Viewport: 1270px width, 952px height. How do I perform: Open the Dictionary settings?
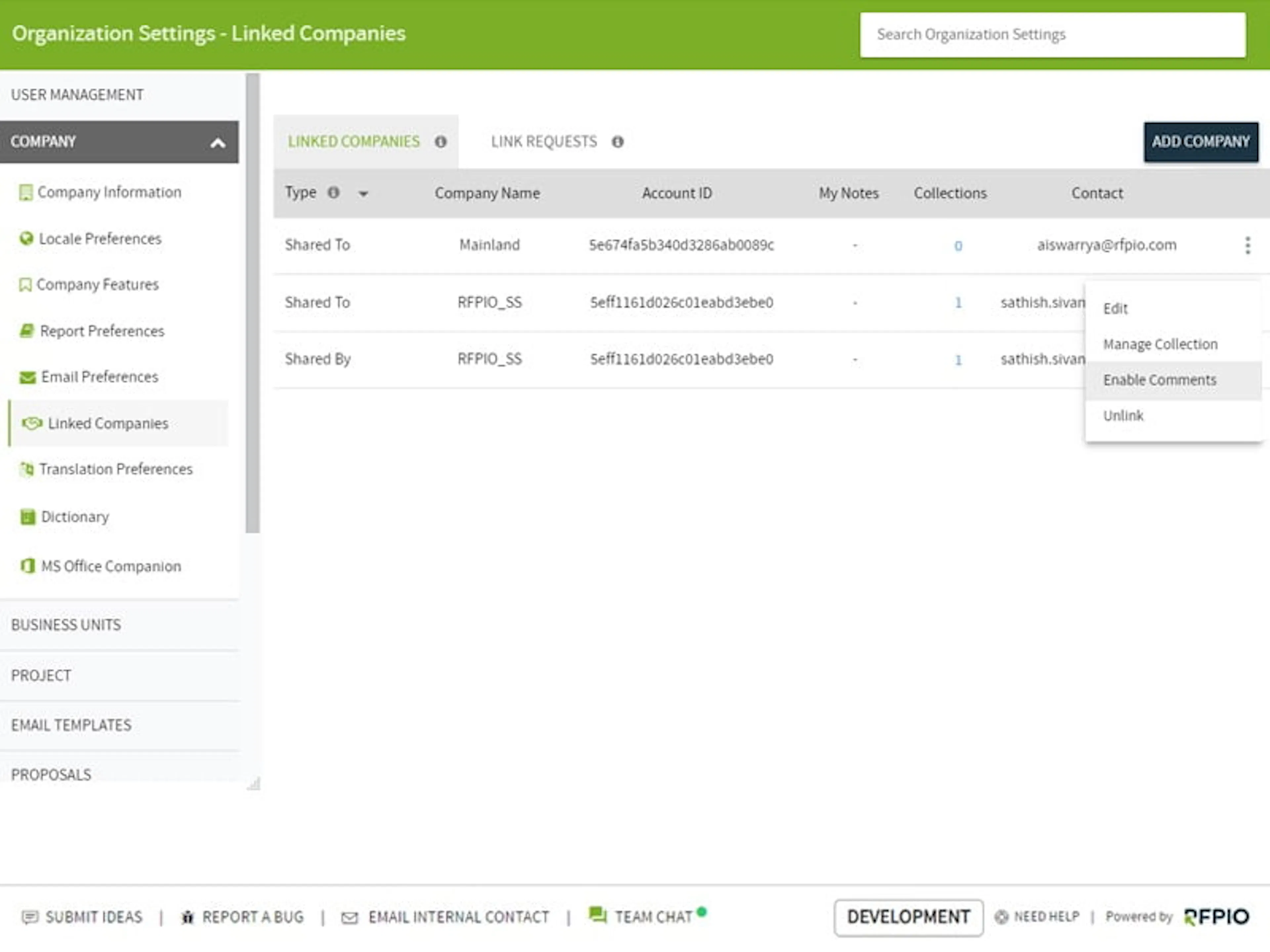pos(75,516)
